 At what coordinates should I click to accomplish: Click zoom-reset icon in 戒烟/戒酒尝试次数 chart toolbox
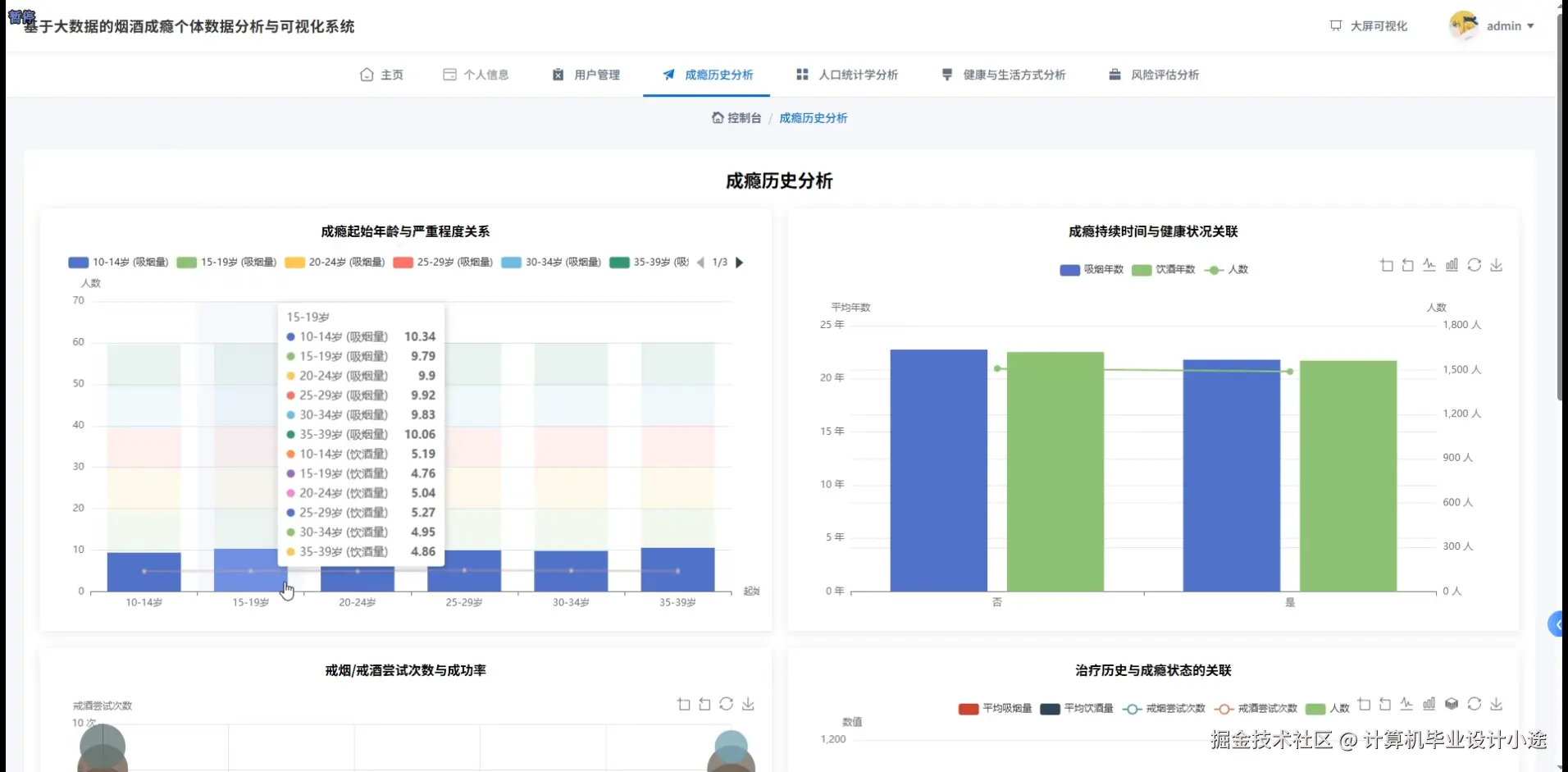[x=704, y=704]
